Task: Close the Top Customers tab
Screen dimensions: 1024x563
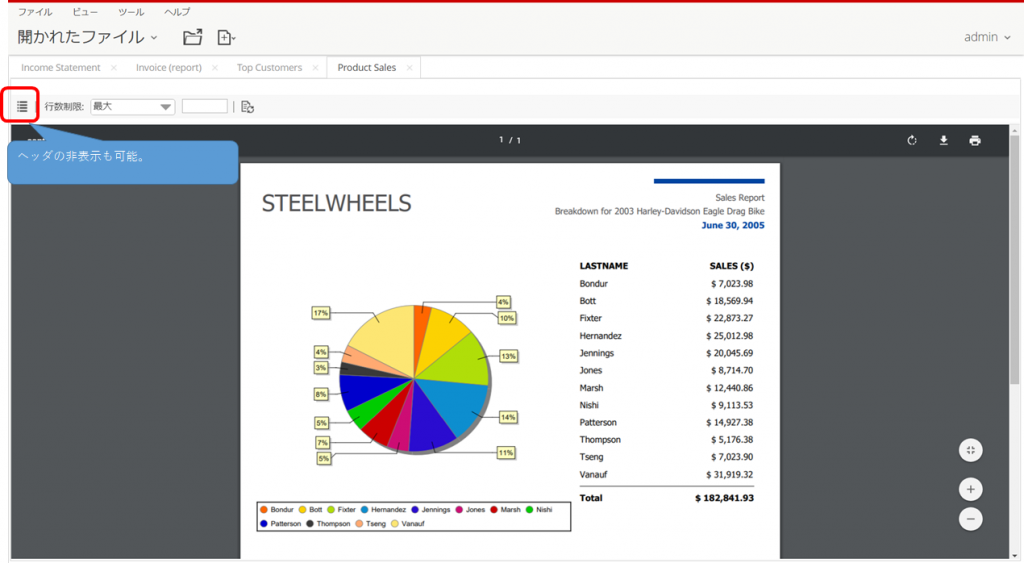Action: 315,68
